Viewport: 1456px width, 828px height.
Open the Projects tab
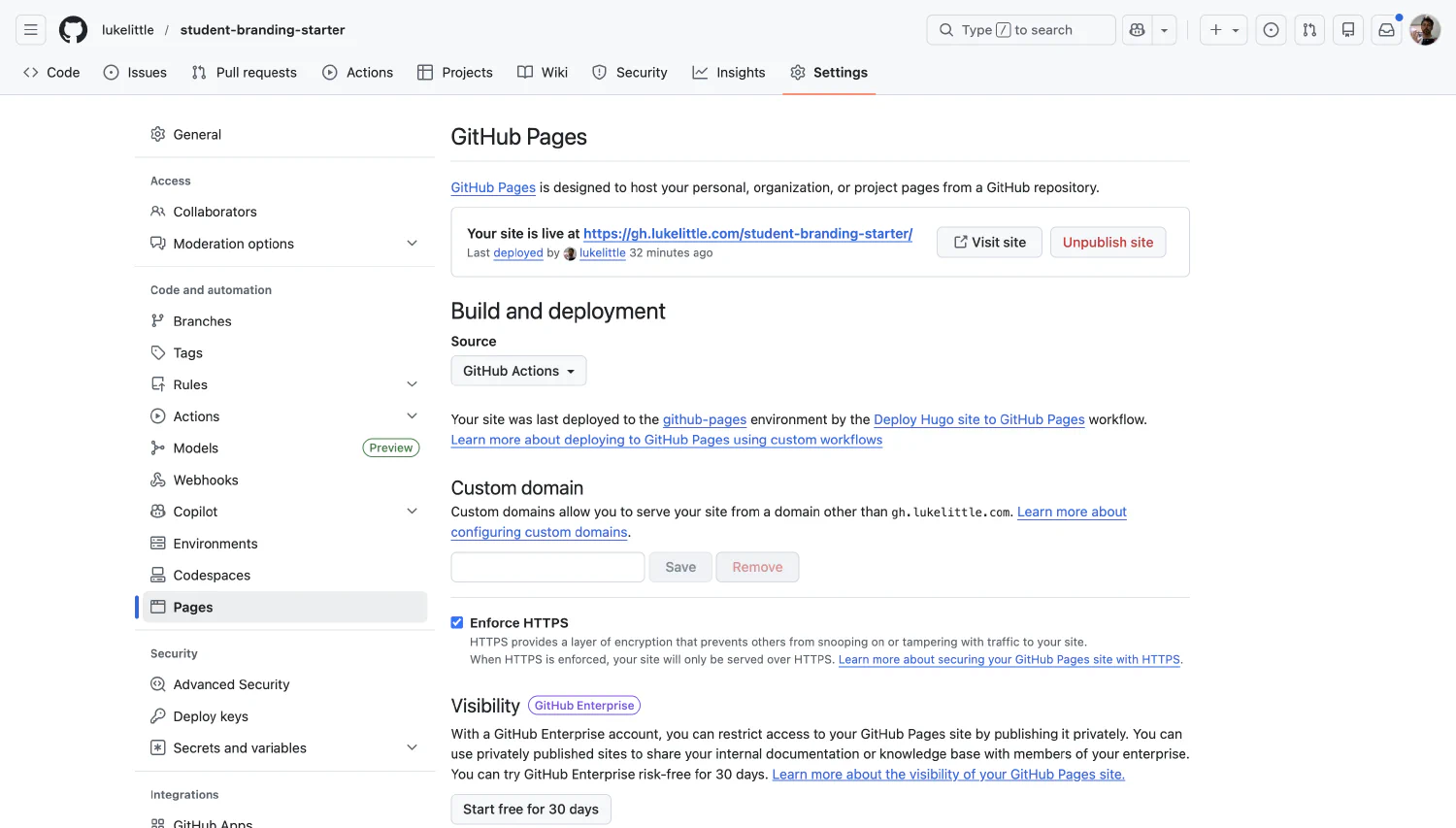coord(455,72)
